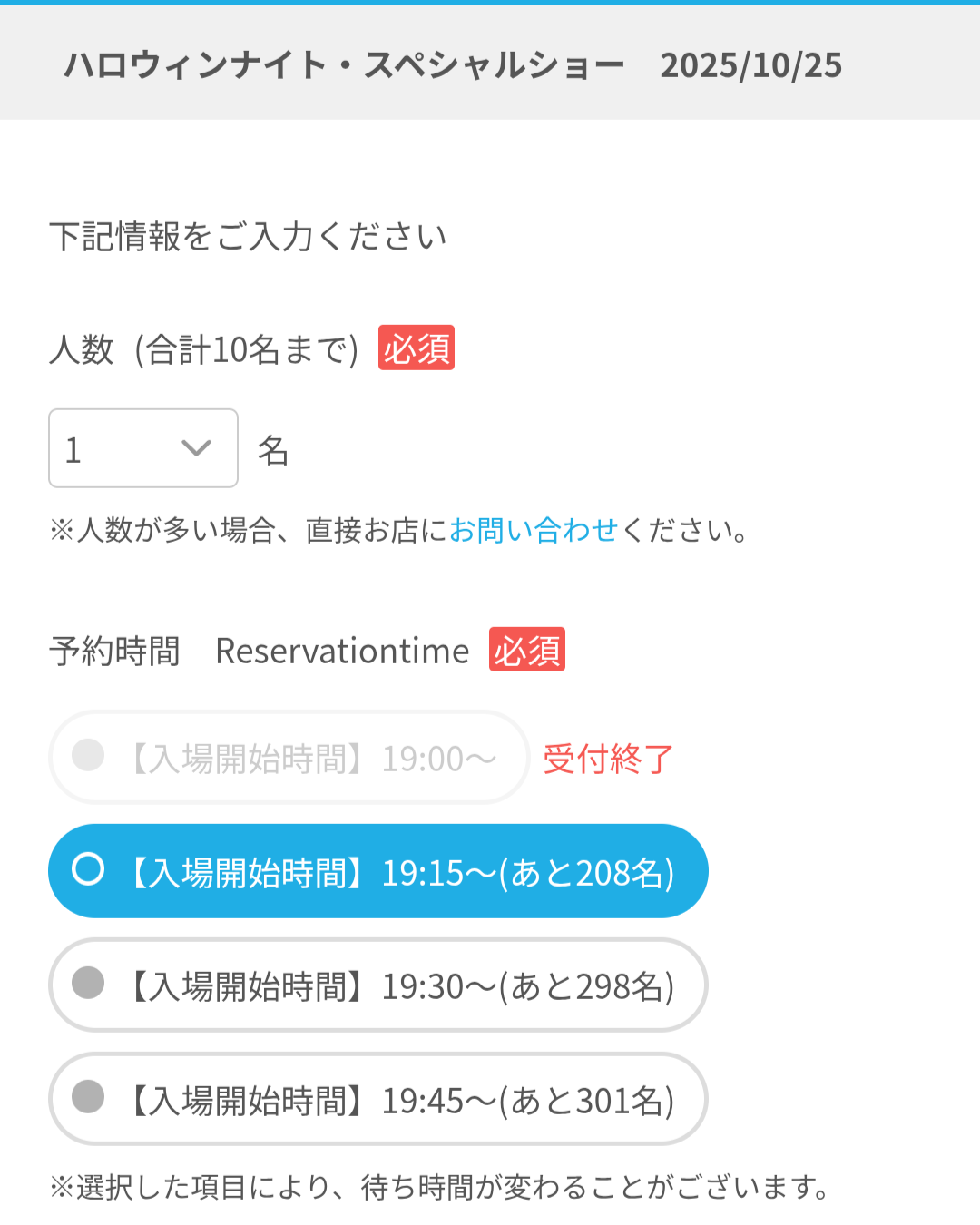Click the 下記情報をご入力ください heading
Viewport: 980px width, 1225px height.
point(248,237)
